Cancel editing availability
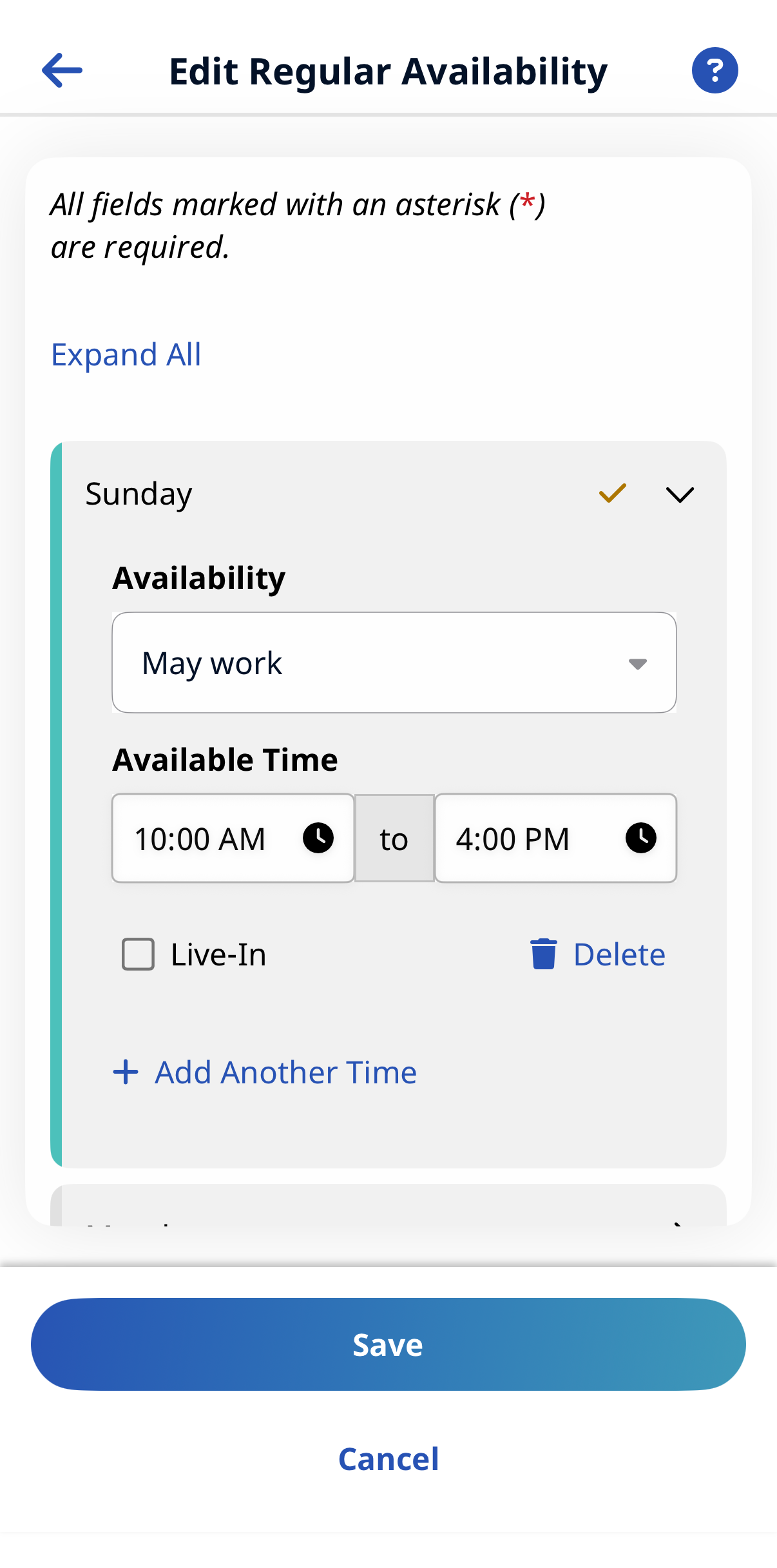Image resolution: width=777 pixels, height=1568 pixels. click(x=388, y=1459)
